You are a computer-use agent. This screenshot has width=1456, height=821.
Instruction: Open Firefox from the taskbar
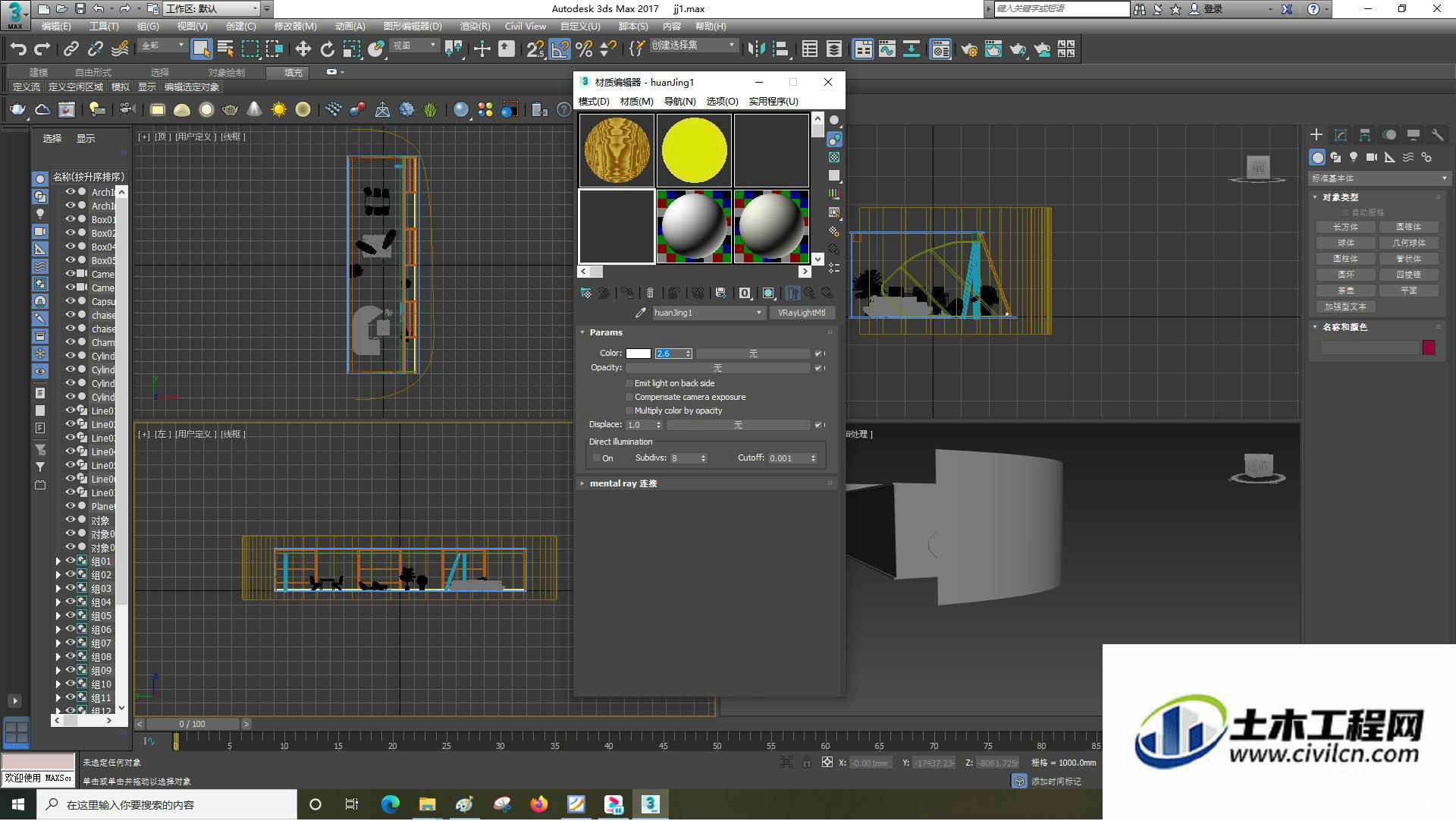click(x=539, y=804)
